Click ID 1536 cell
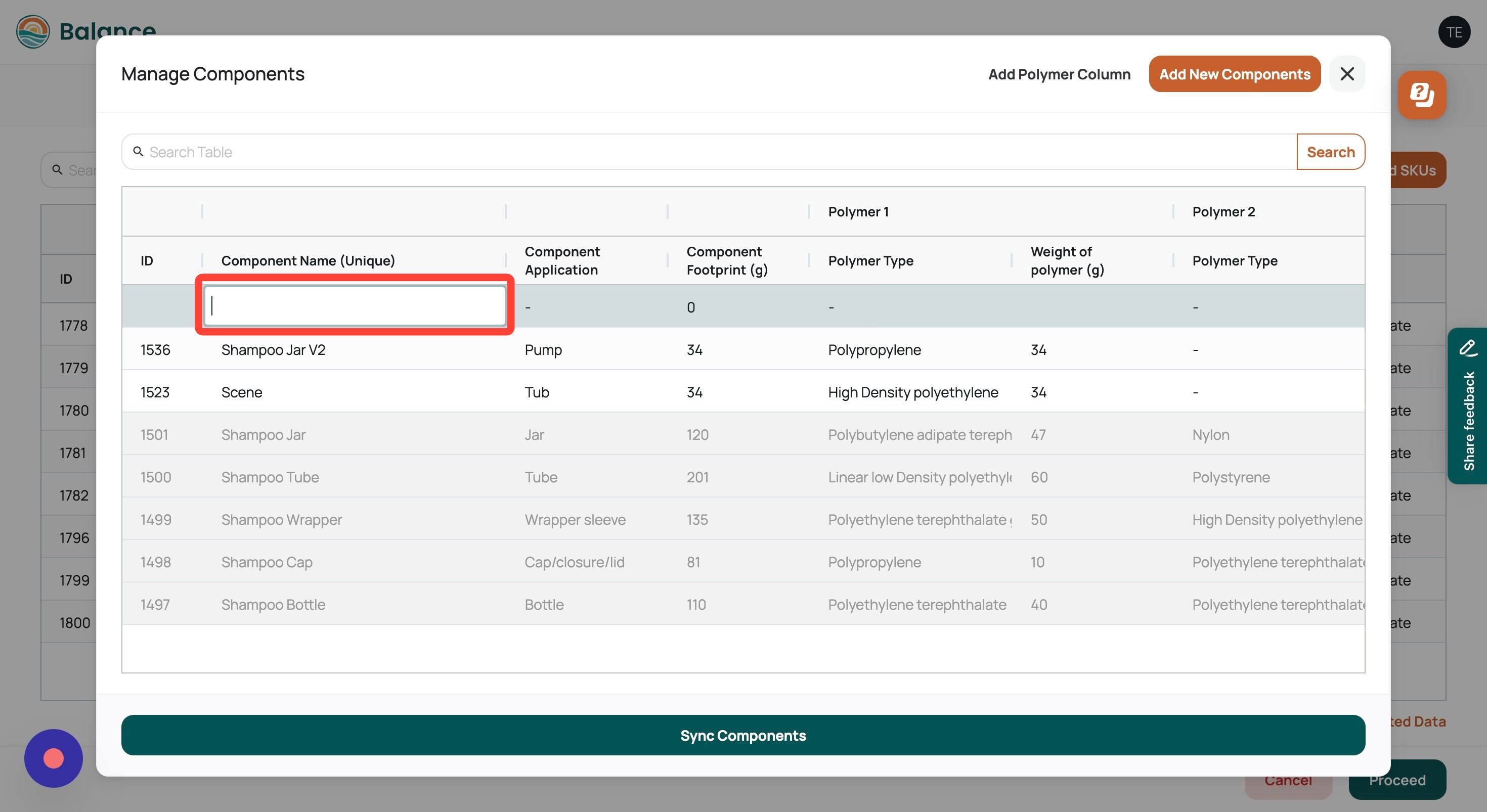1487x812 pixels. 155,350
